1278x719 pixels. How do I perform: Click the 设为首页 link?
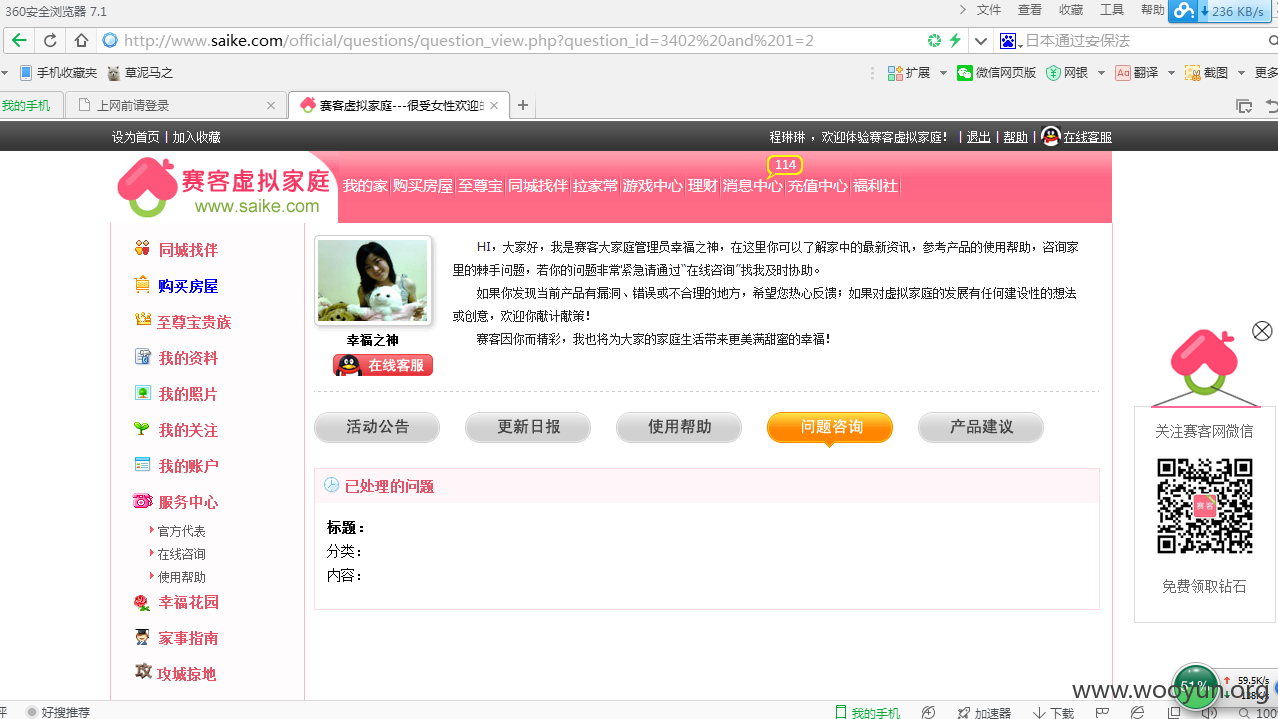tap(135, 137)
